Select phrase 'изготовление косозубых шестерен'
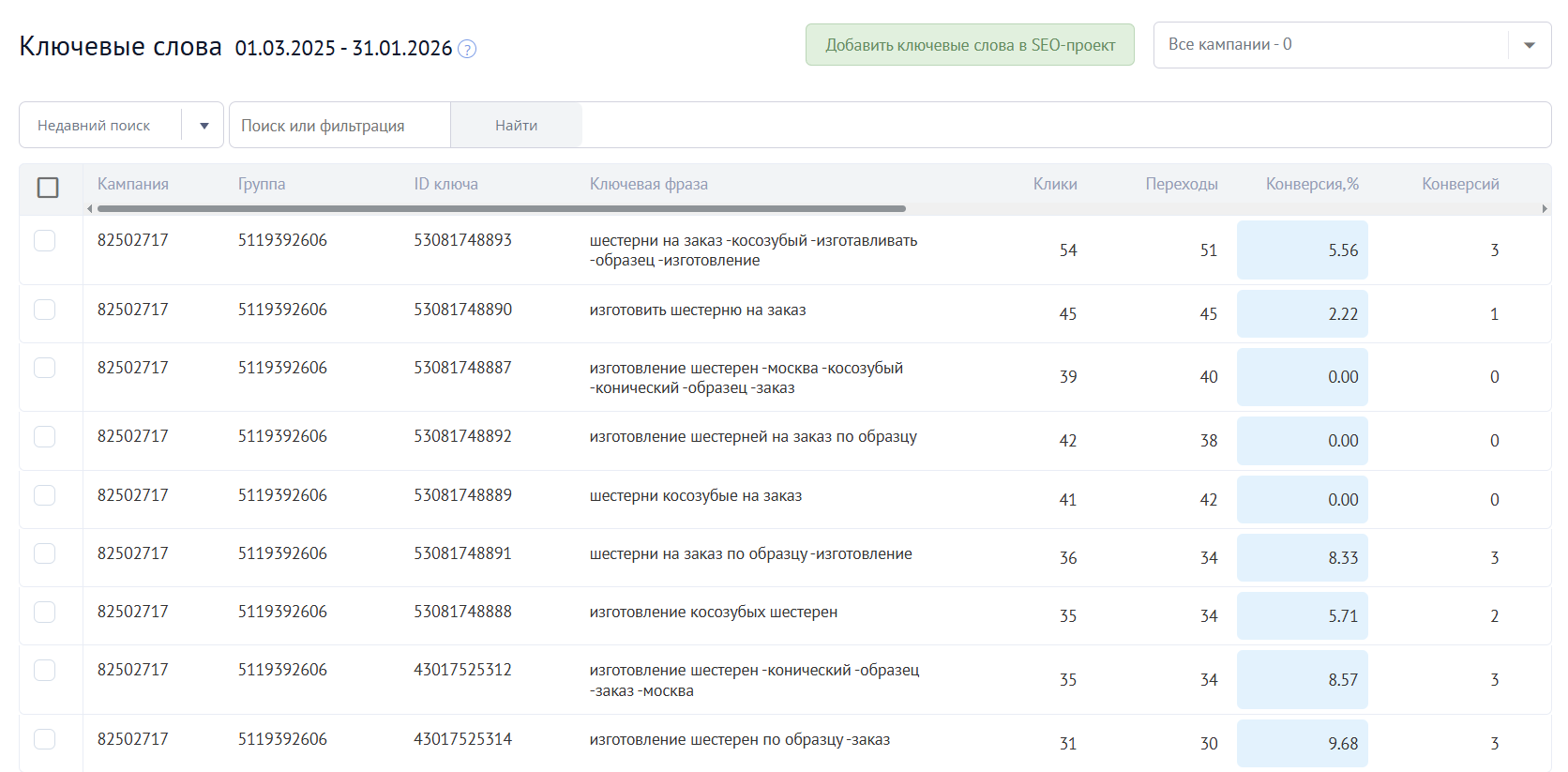Viewport: 1568px width, 772px height. click(714, 613)
